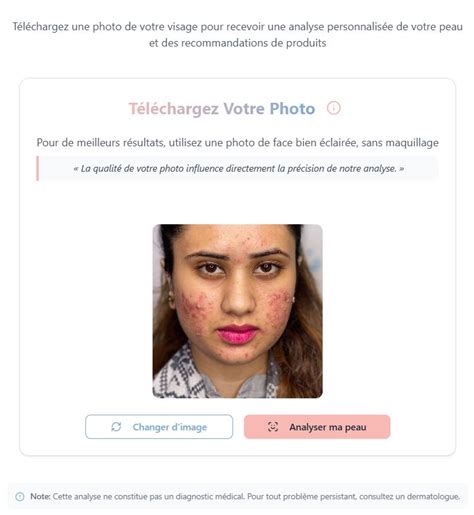The image size is (474, 515).
Task: Click the Téléchargez Votre Photo heading
Action: [222, 109]
